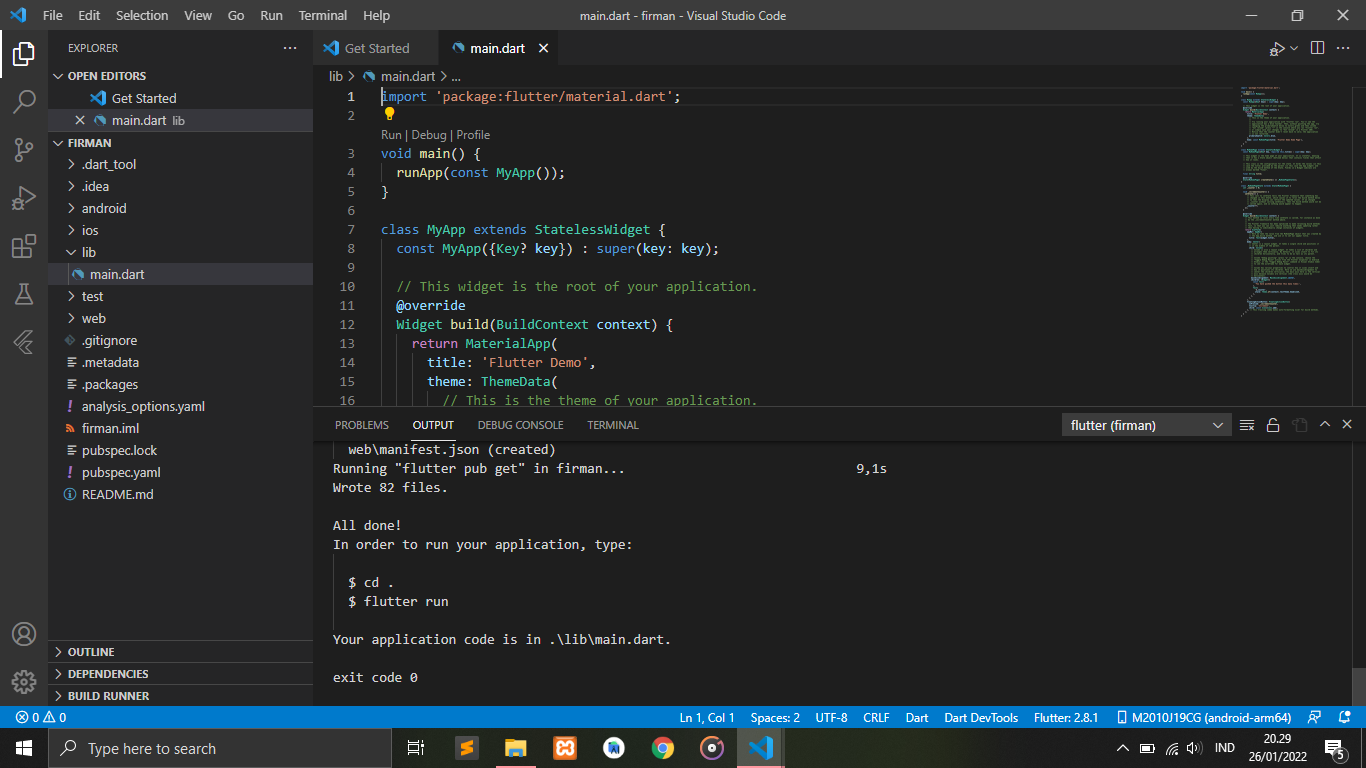Click the Debug code lens above main
This screenshot has height=768, width=1366.
click(x=429, y=135)
